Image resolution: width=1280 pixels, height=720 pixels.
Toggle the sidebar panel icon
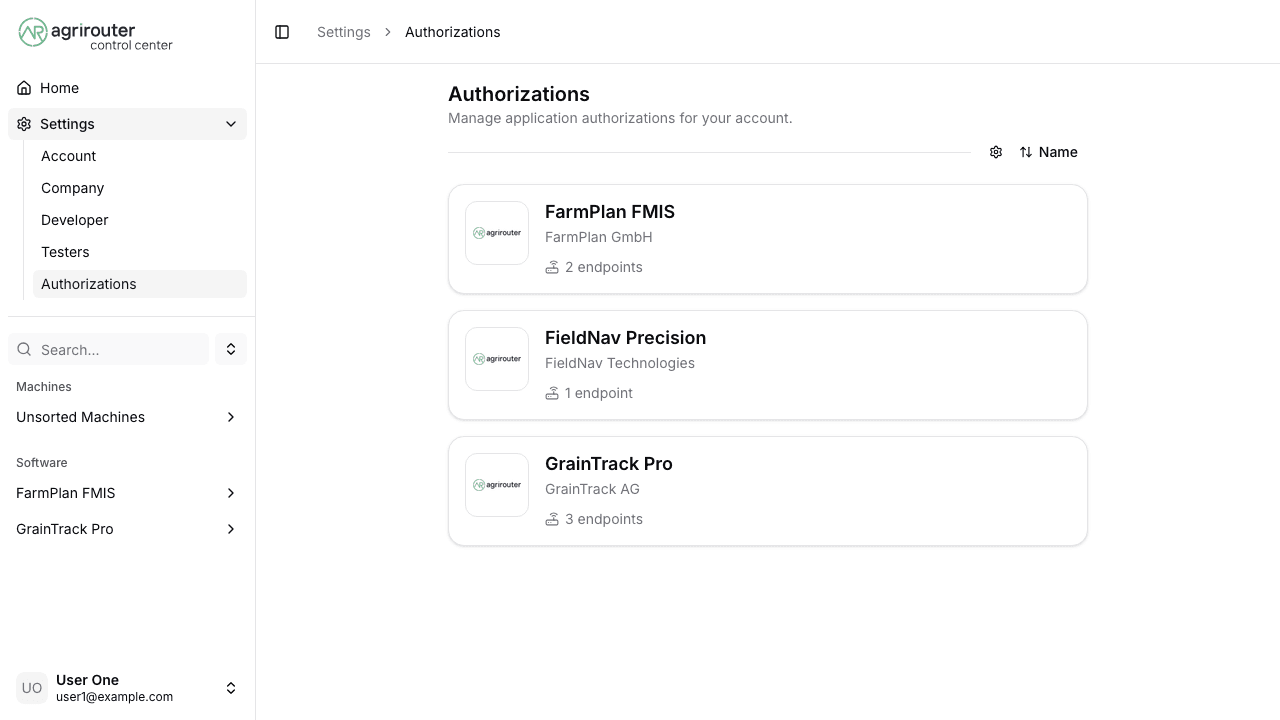click(282, 32)
